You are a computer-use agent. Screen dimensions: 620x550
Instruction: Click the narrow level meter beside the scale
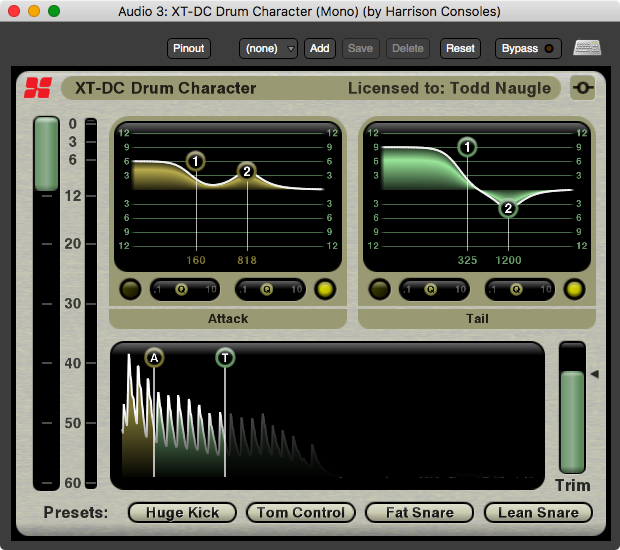pyautogui.click(x=91, y=303)
